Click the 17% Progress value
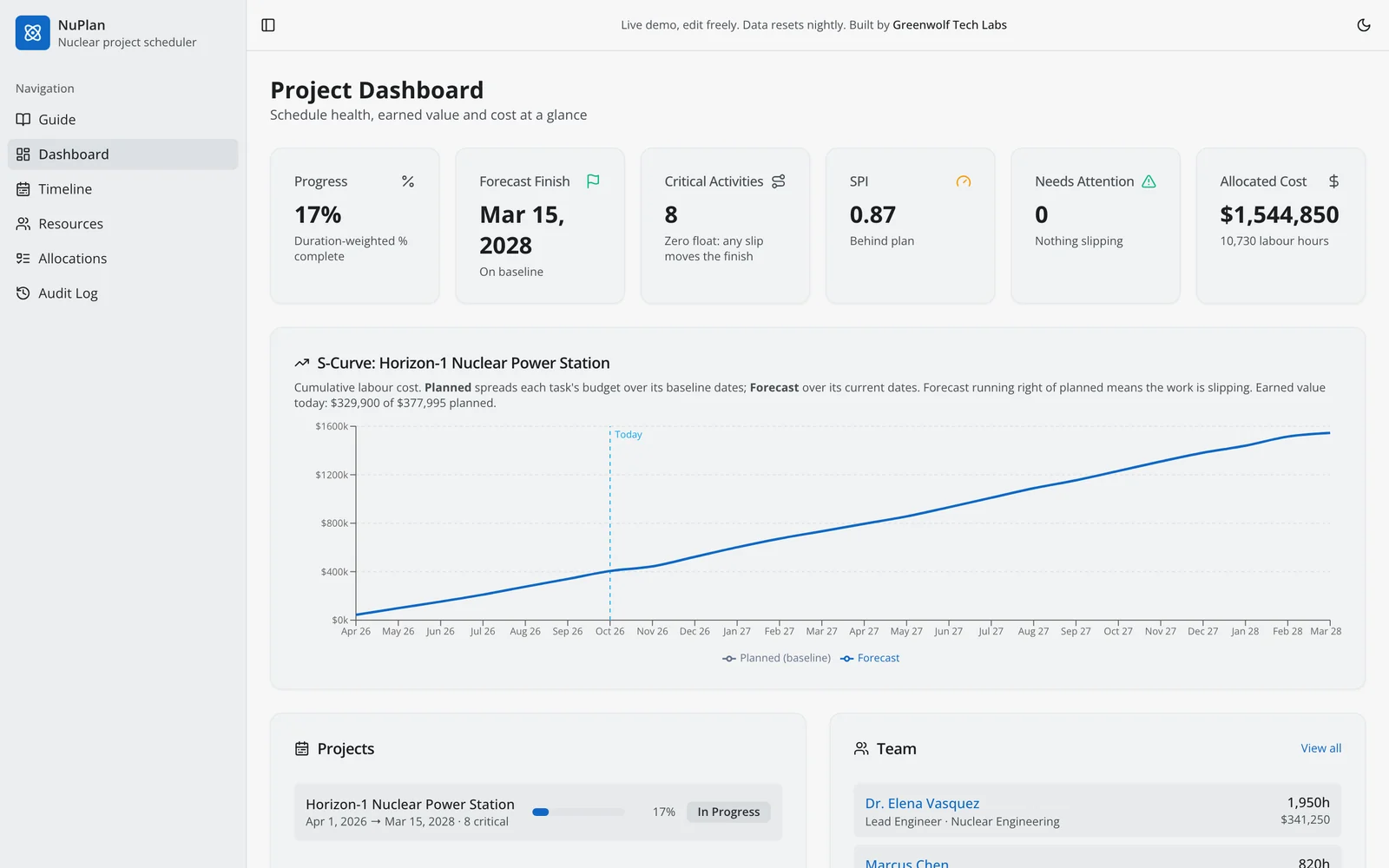This screenshot has height=868, width=1389. [x=318, y=214]
